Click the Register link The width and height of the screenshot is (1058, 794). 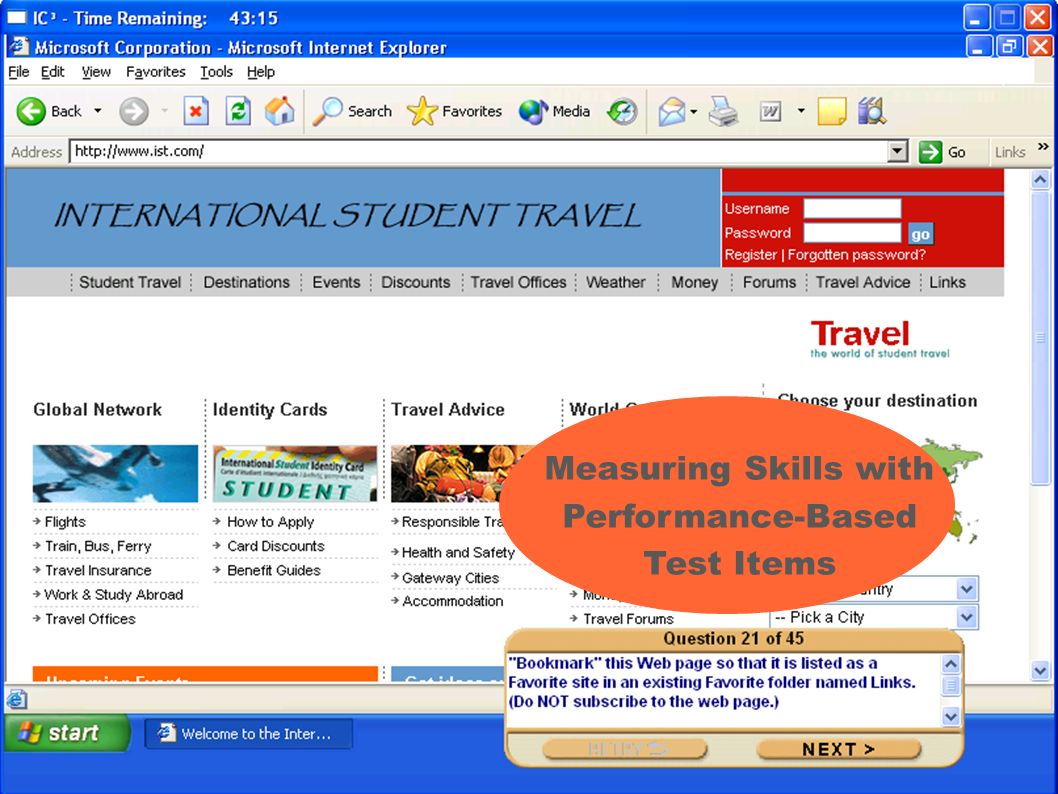tap(750, 255)
